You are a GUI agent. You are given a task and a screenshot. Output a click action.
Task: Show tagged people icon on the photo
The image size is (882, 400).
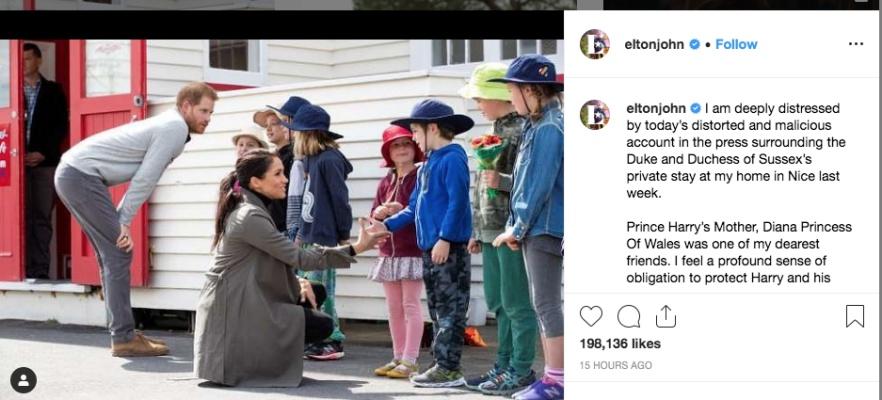click(x=23, y=380)
